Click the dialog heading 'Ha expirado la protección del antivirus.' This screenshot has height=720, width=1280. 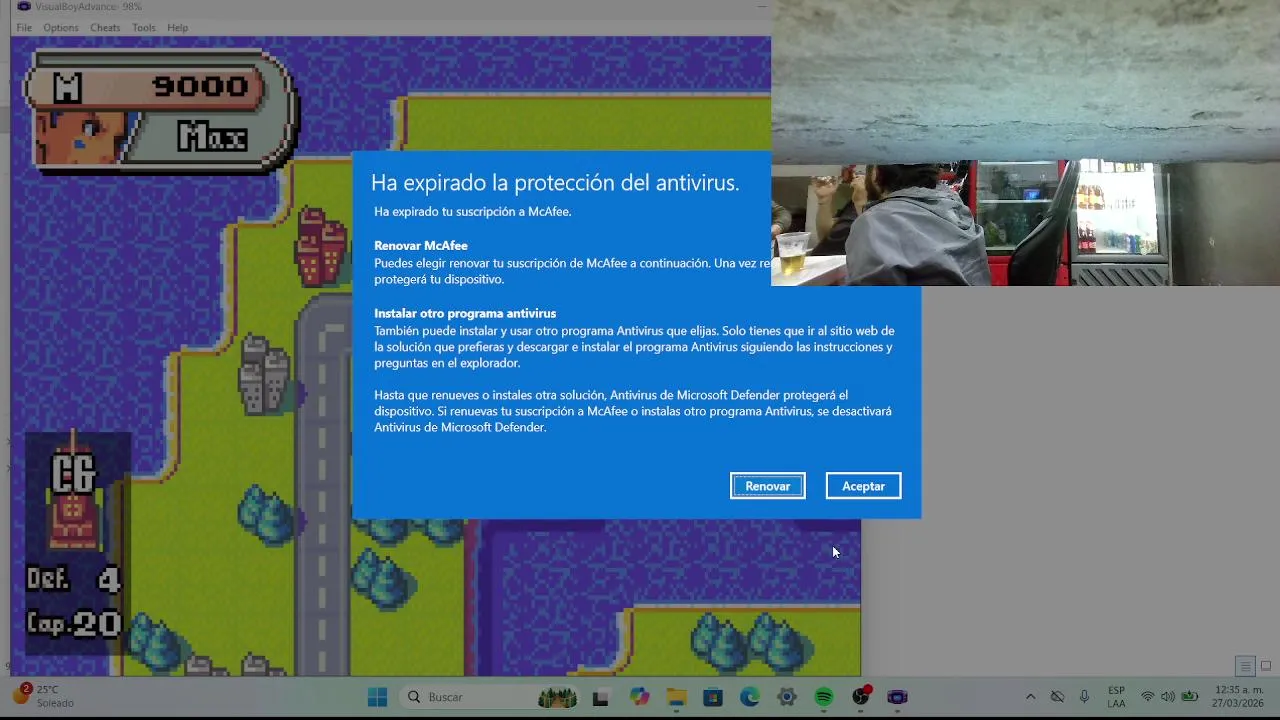coord(555,183)
